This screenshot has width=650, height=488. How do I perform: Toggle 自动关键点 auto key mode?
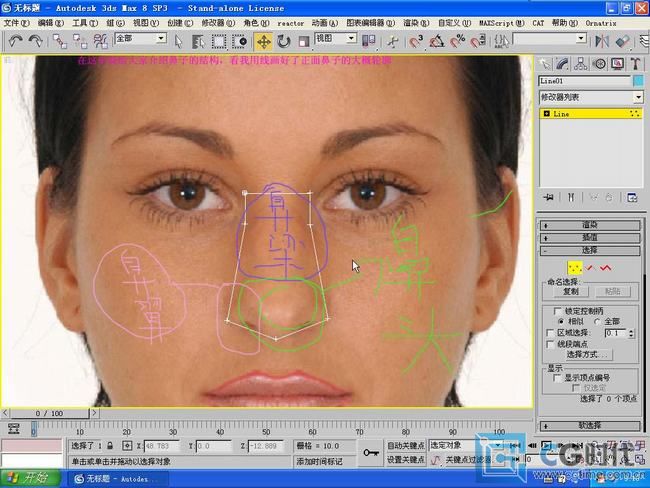pyautogui.click(x=405, y=445)
